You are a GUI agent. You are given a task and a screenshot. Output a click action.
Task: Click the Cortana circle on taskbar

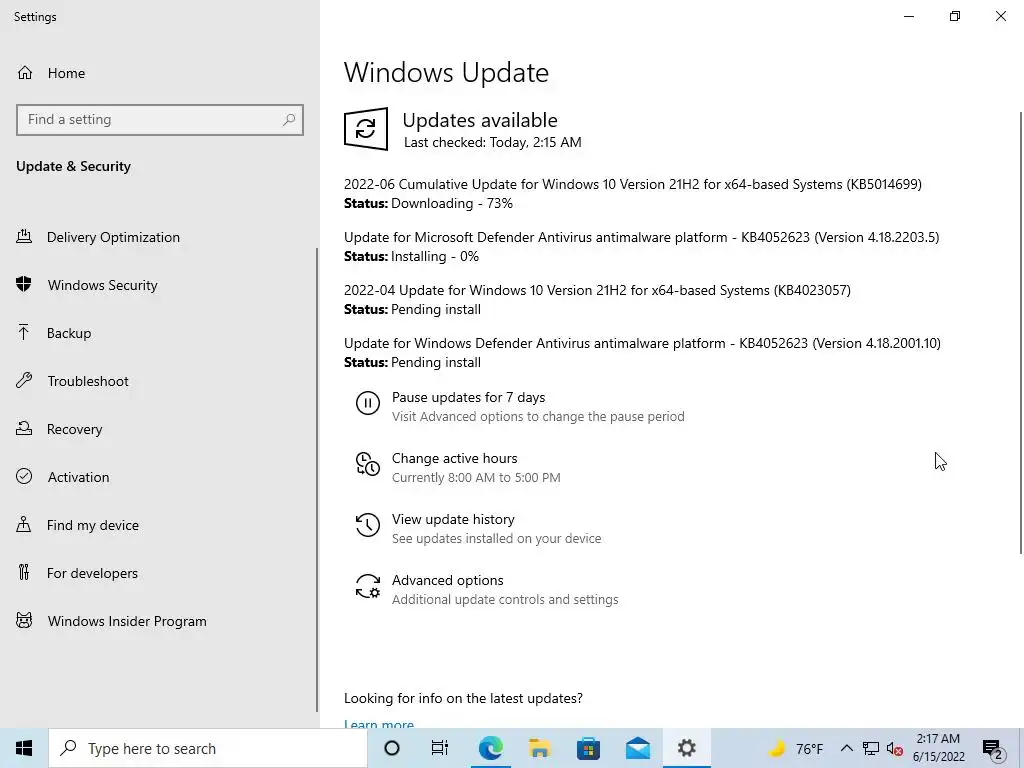[392, 748]
